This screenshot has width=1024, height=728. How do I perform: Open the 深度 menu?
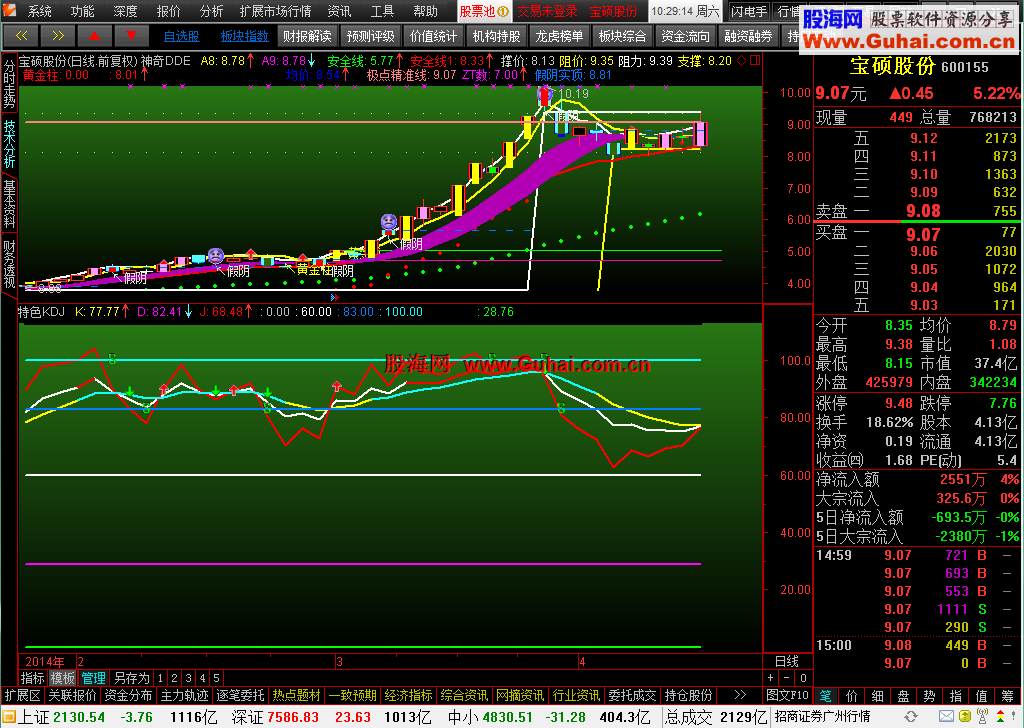(125, 11)
